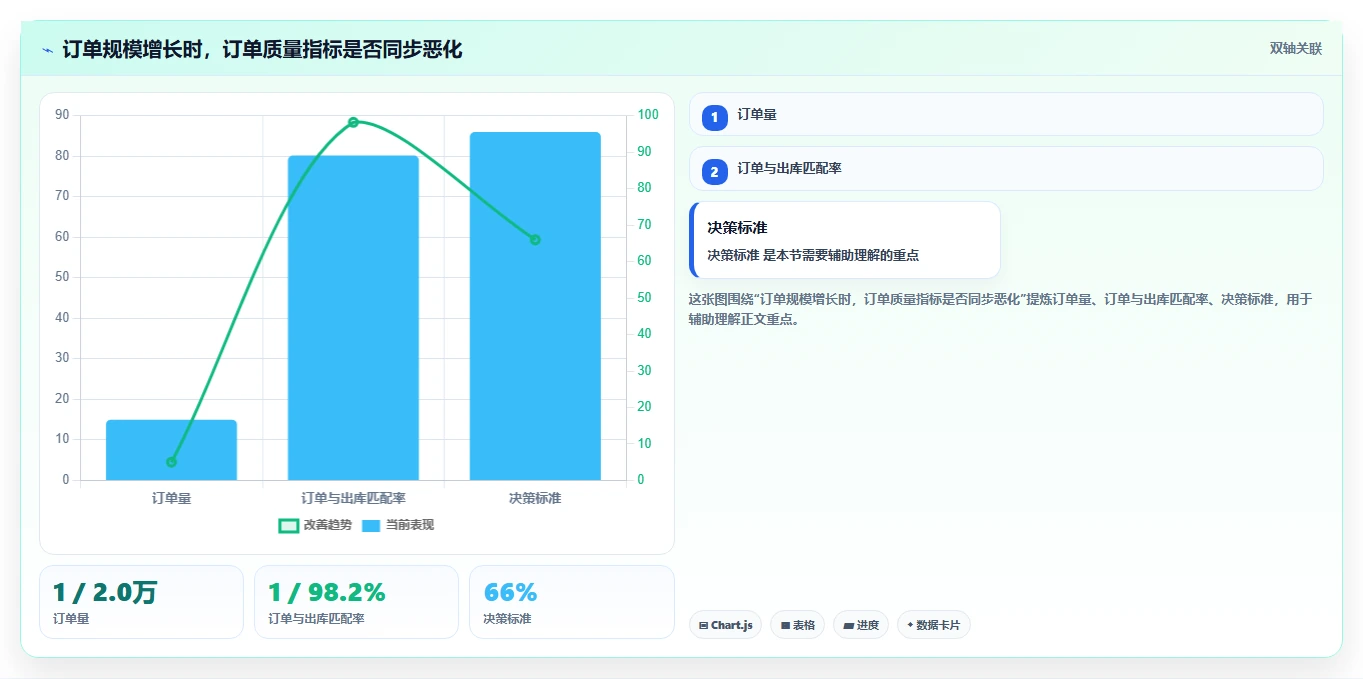1363x679 pixels.
Task: Click the line point above 订单量
Action: tap(171, 462)
